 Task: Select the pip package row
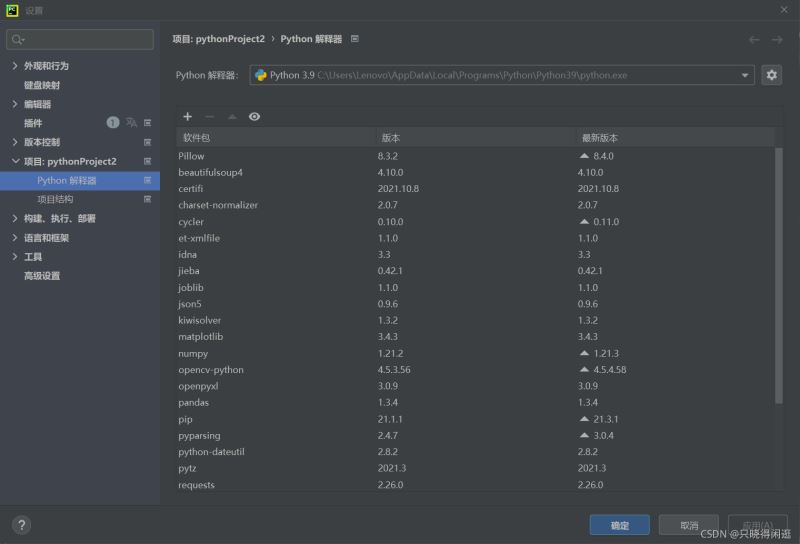(476, 419)
